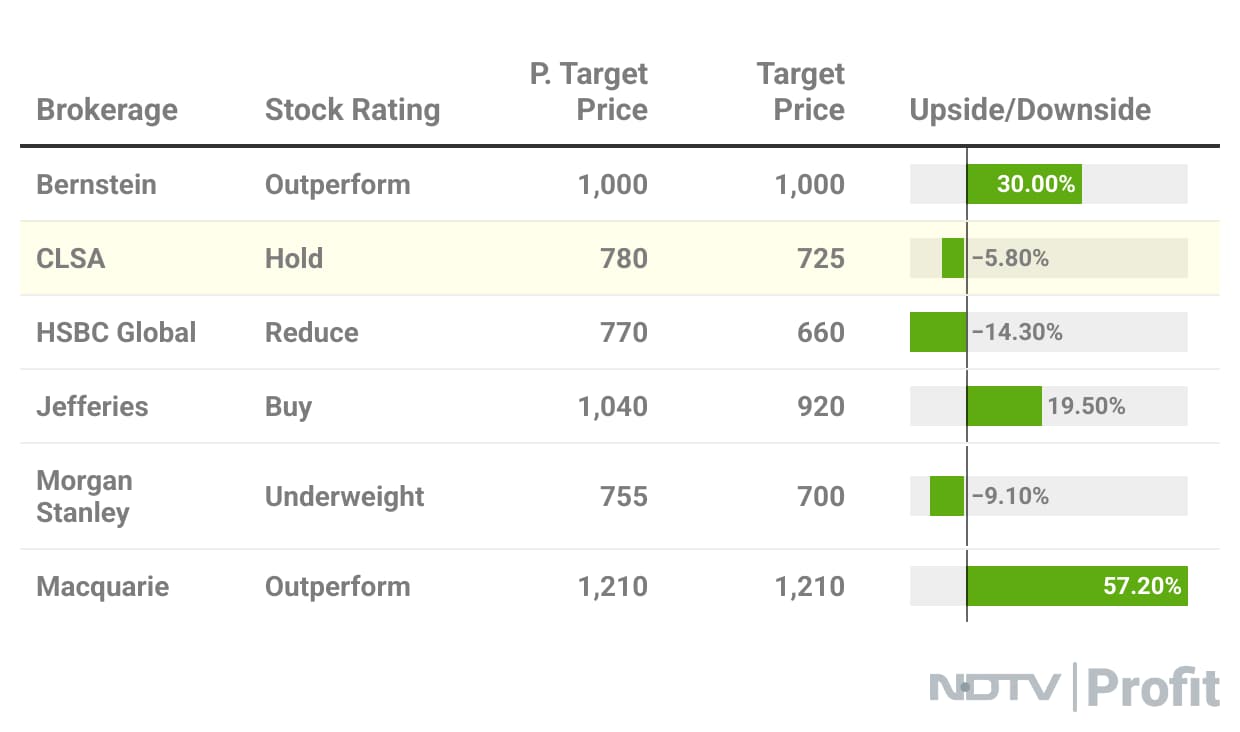Click the P. Target Price header
Viewport: 1240px width, 732px height.
[589, 91]
